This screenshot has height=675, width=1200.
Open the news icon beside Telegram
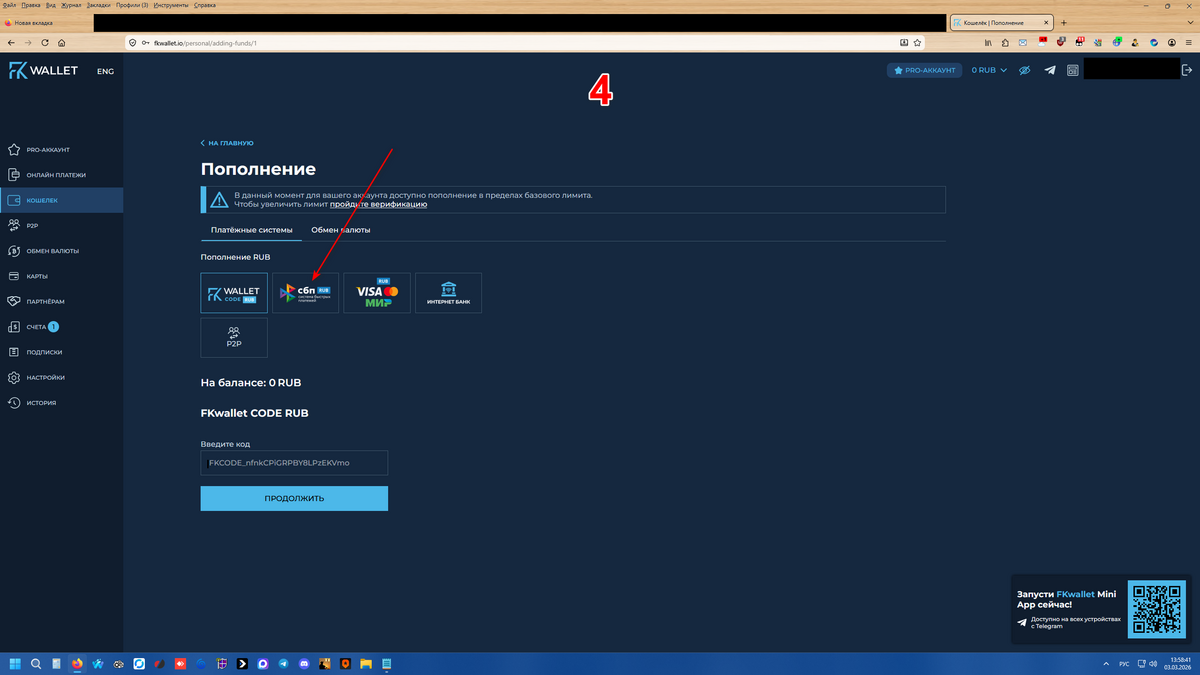(1073, 71)
